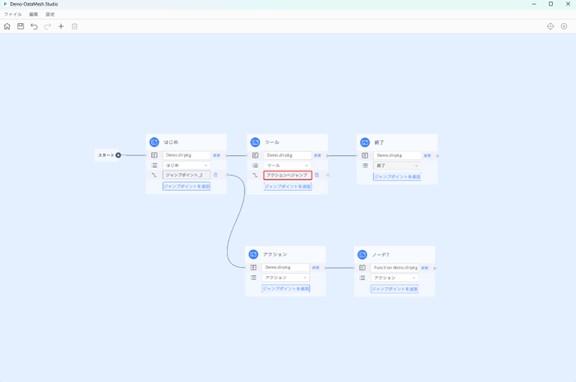576x382 pixels.
Task: Delete ジャンプポイント_2 with its trash icon
Action: click(216, 175)
